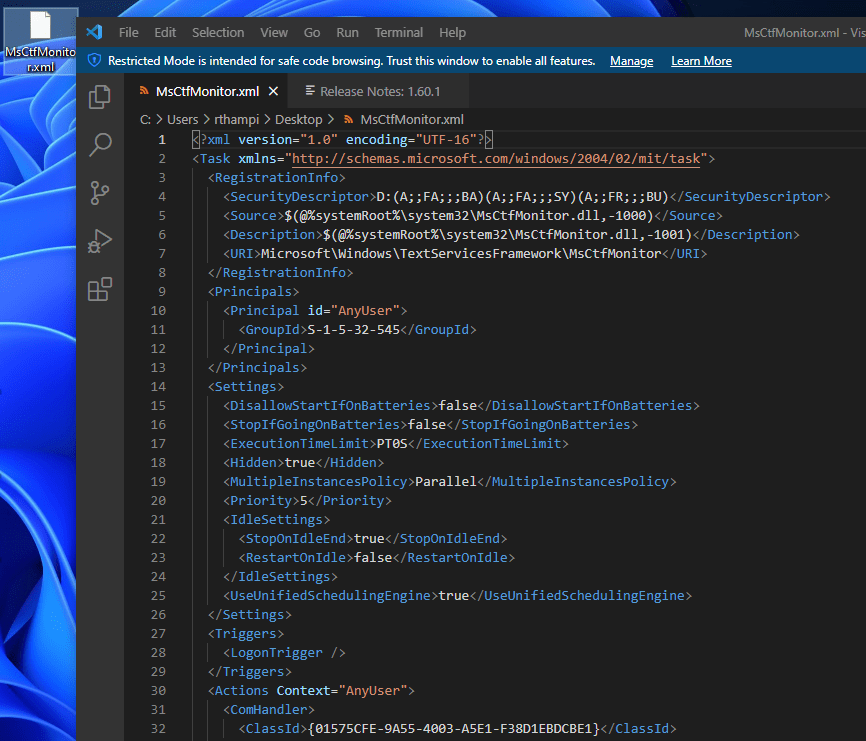Click Restricted Mode banner message text
Viewport: 866px width, 741px height.
(351, 61)
